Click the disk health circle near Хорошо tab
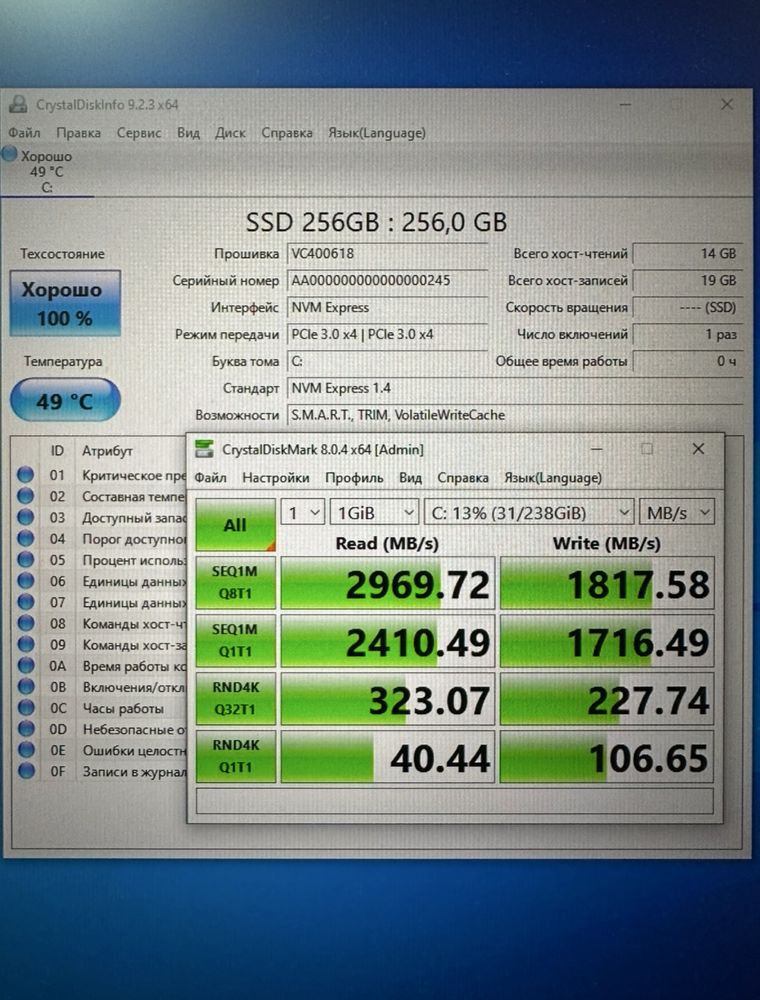Viewport: 760px width, 1000px height. (x=10, y=154)
